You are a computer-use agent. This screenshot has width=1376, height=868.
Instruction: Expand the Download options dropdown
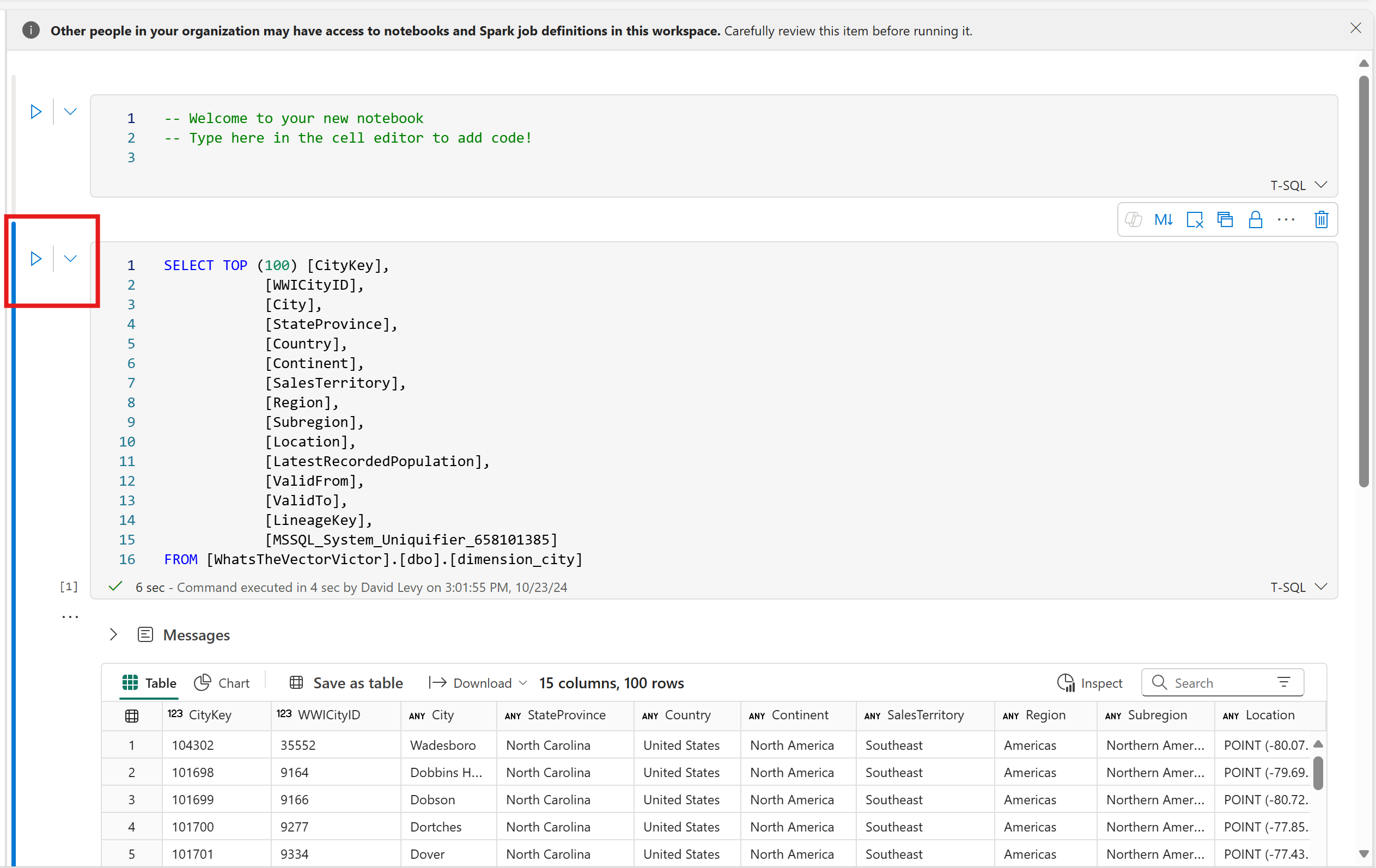pyautogui.click(x=521, y=683)
